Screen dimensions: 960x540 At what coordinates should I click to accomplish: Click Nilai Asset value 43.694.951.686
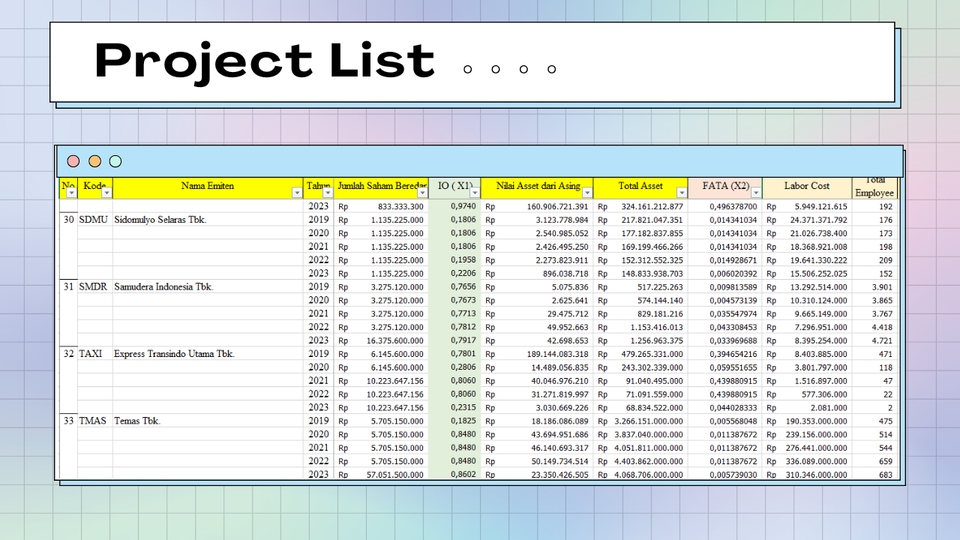click(560, 435)
